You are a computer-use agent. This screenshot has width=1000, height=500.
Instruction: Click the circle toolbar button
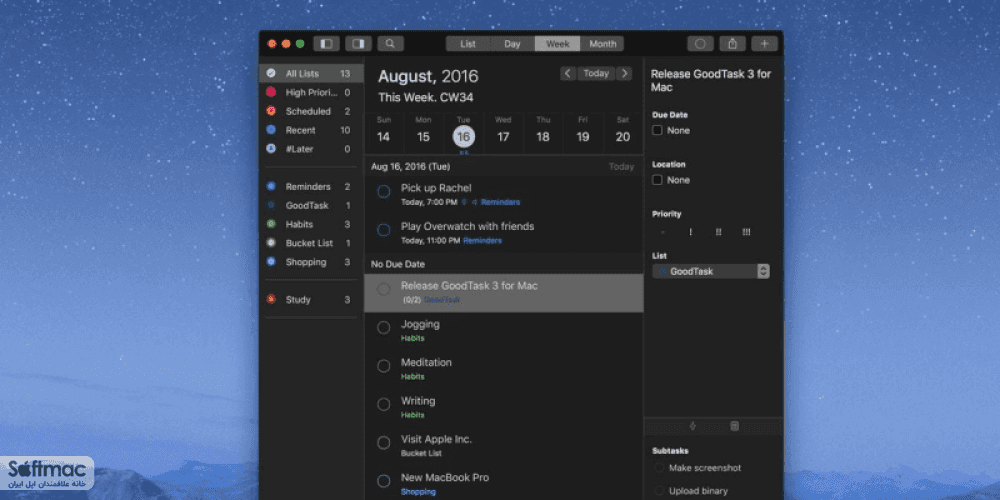(x=700, y=44)
